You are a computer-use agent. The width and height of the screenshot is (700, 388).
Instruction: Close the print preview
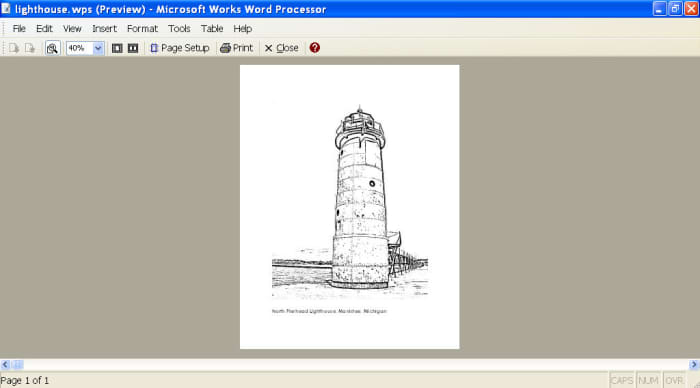tap(281, 48)
